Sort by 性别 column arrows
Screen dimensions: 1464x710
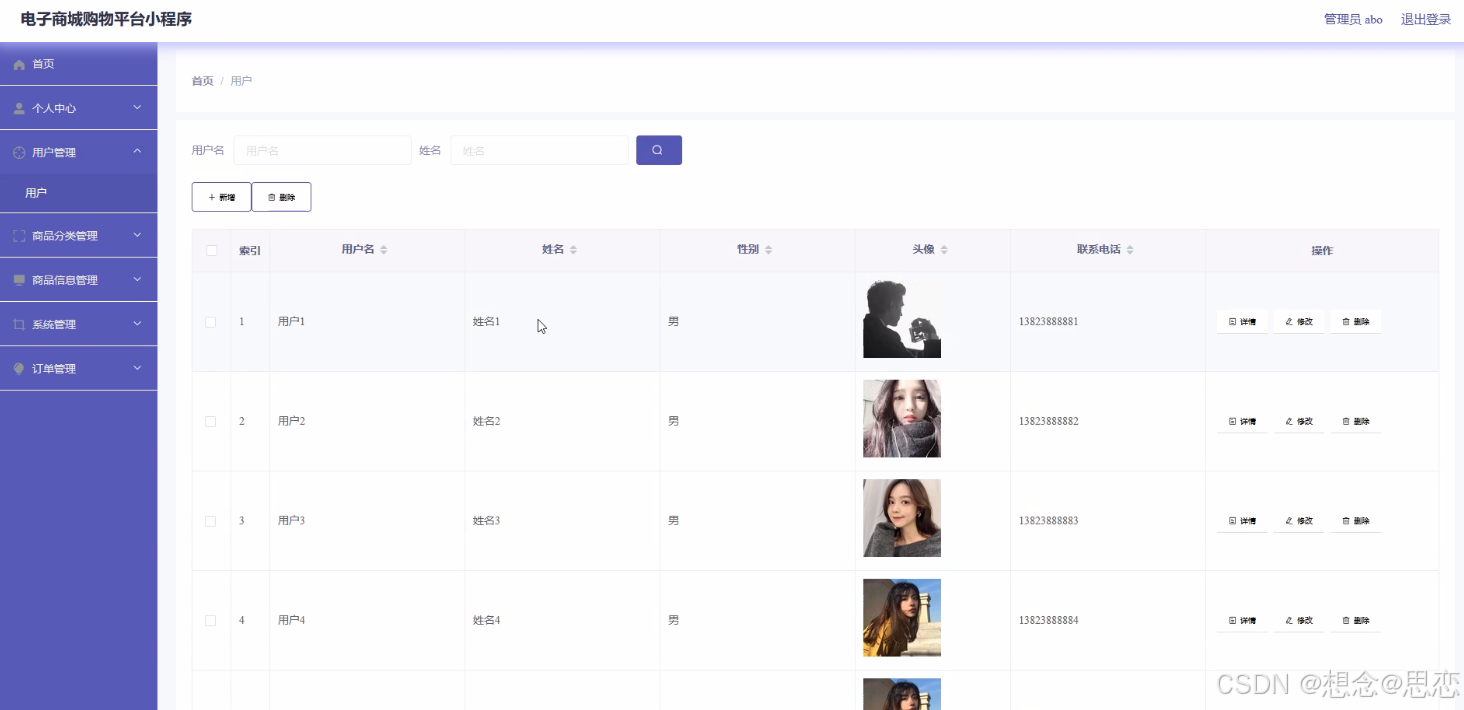[x=768, y=250]
